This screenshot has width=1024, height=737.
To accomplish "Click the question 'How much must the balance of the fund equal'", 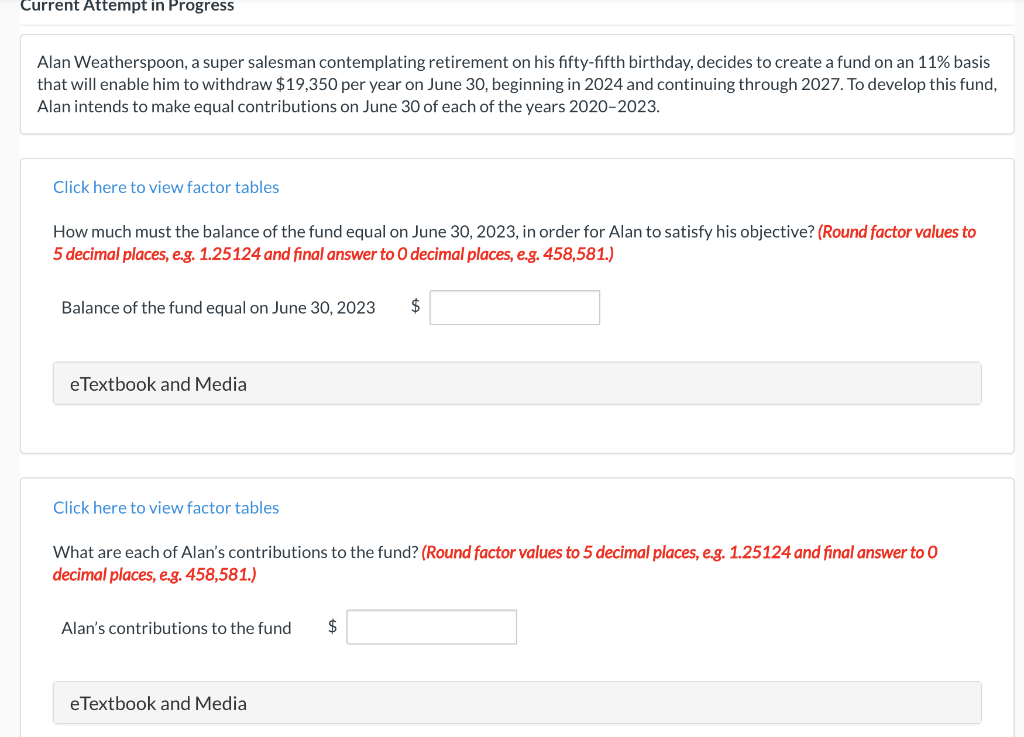I will 434,232.
